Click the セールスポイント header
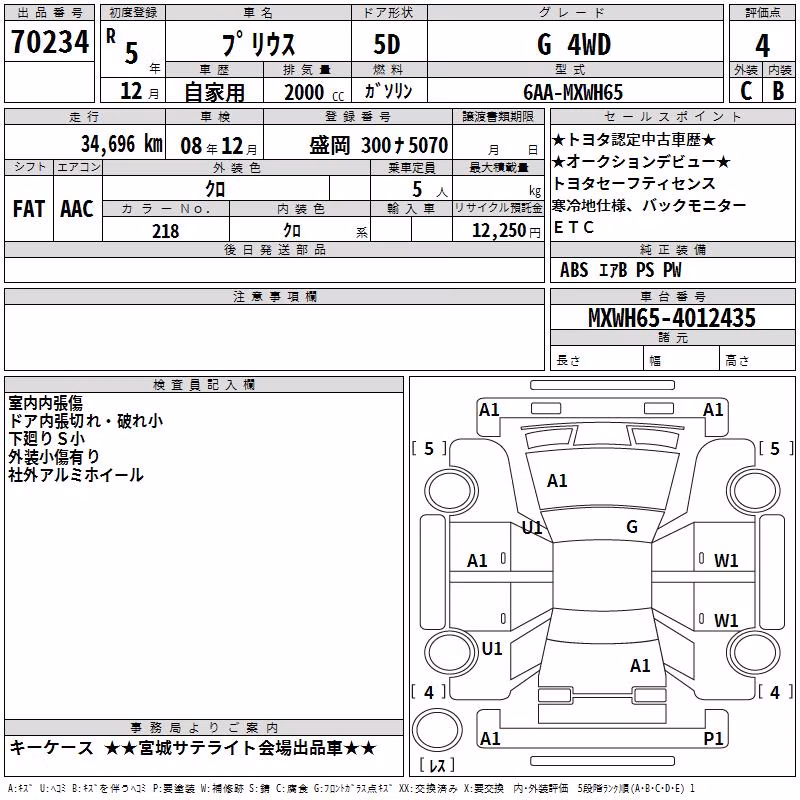Image resolution: width=800 pixels, height=800 pixels. [672, 116]
